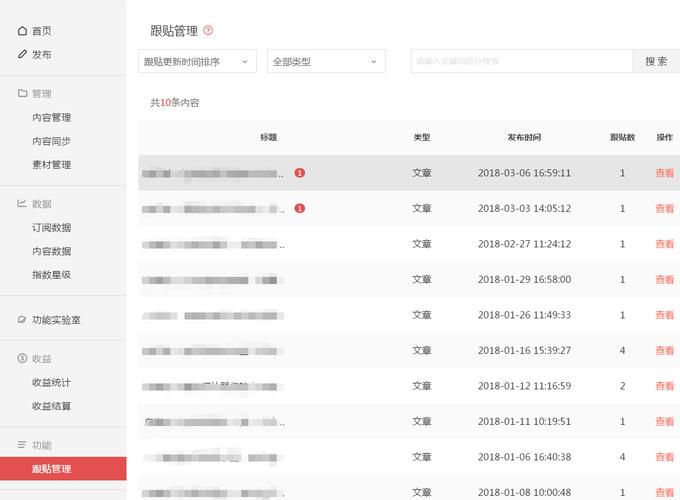
Task: Click 查看 for the 2018-01-08 10:00:48 article
Action: [x=664, y=493]
